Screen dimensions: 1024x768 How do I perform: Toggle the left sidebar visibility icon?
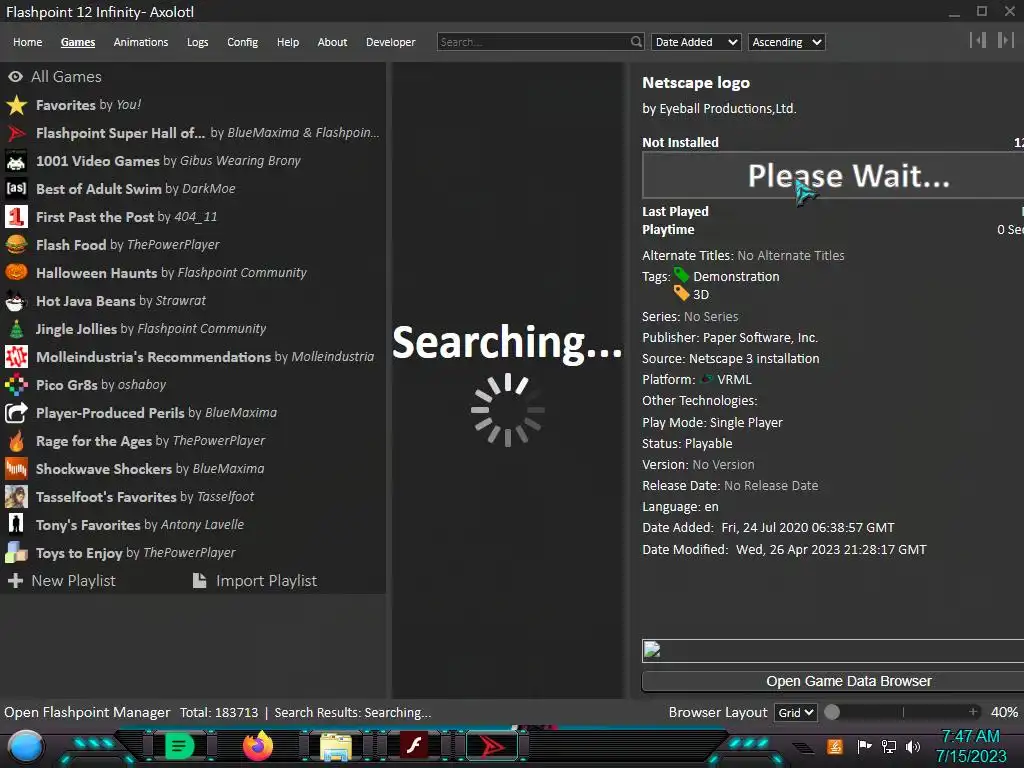(978, 40)
